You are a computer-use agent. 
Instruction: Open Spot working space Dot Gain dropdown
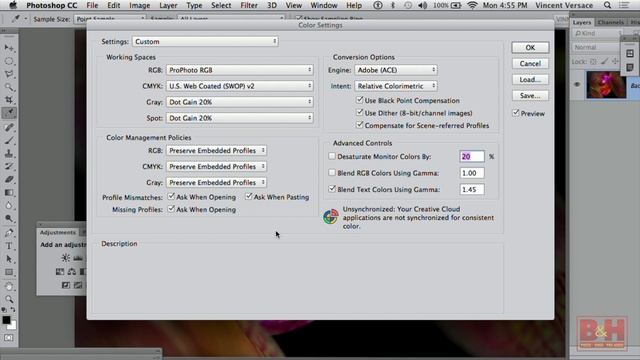[240, 118]
